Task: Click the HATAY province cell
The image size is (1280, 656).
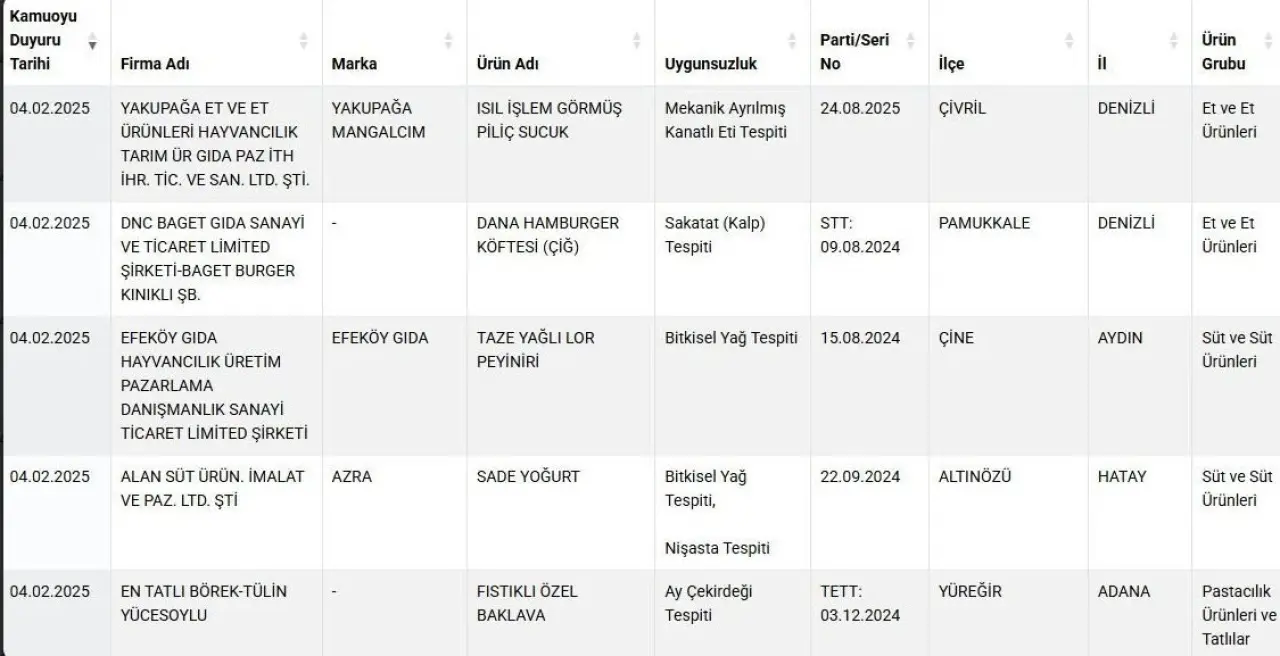Action: 1139,513
